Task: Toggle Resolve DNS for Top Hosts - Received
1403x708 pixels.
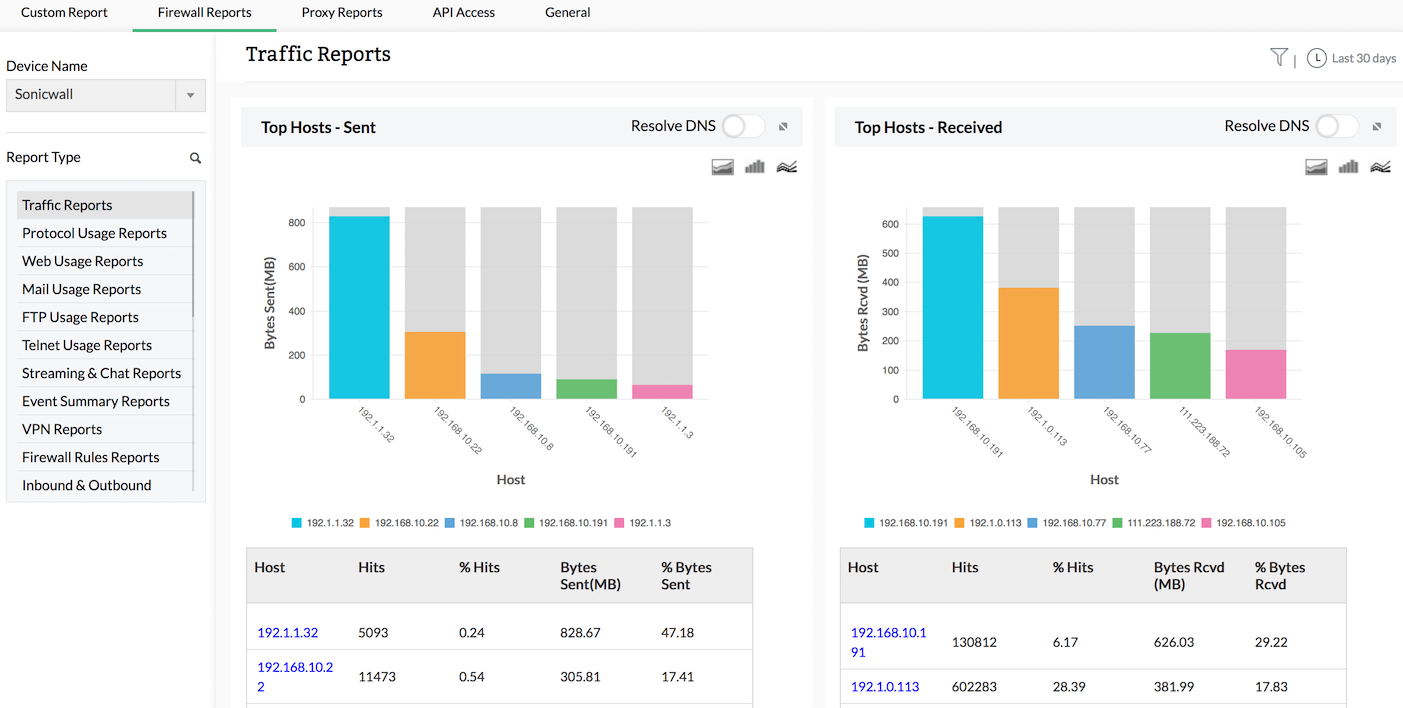Action: click(x=1337, y=126)
